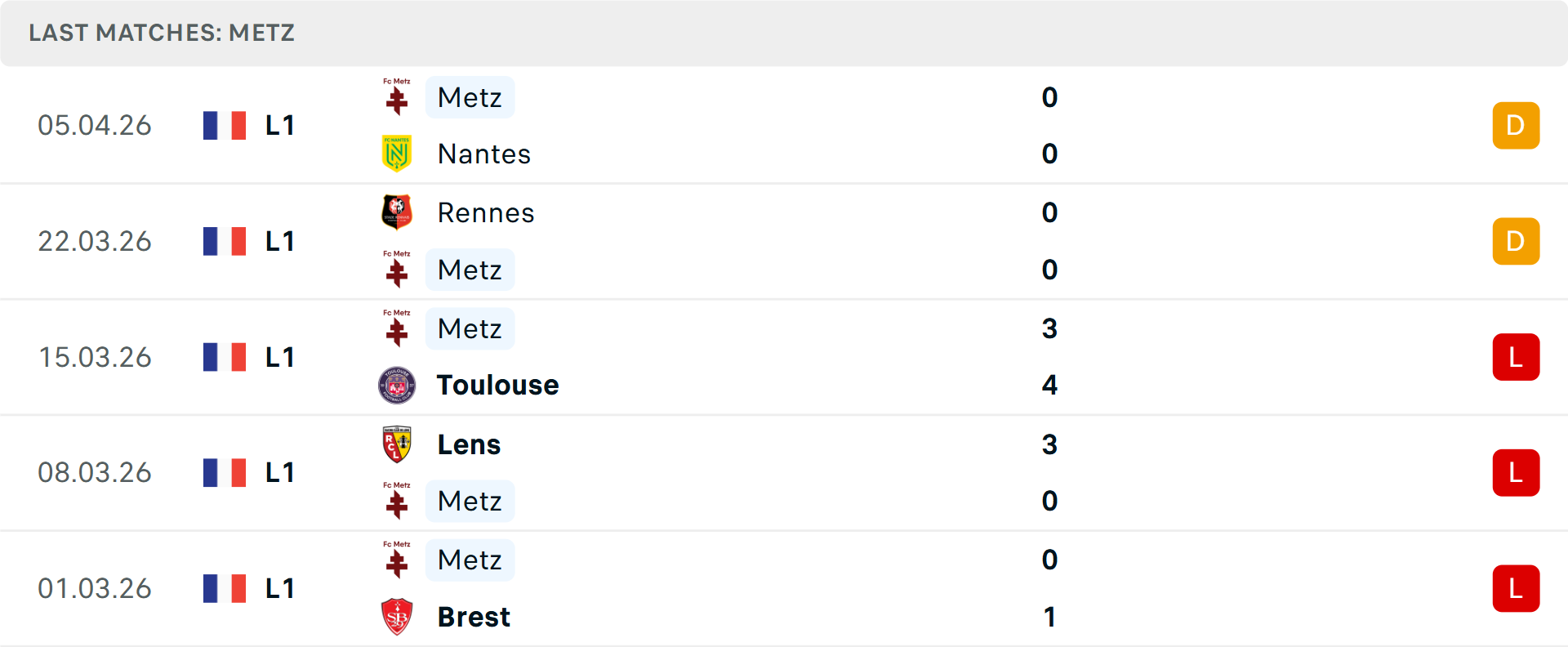Click the draw badge for Metz vs Nantes
The width and height of the screenshot is (1568, 647).
pos(1516,126)
